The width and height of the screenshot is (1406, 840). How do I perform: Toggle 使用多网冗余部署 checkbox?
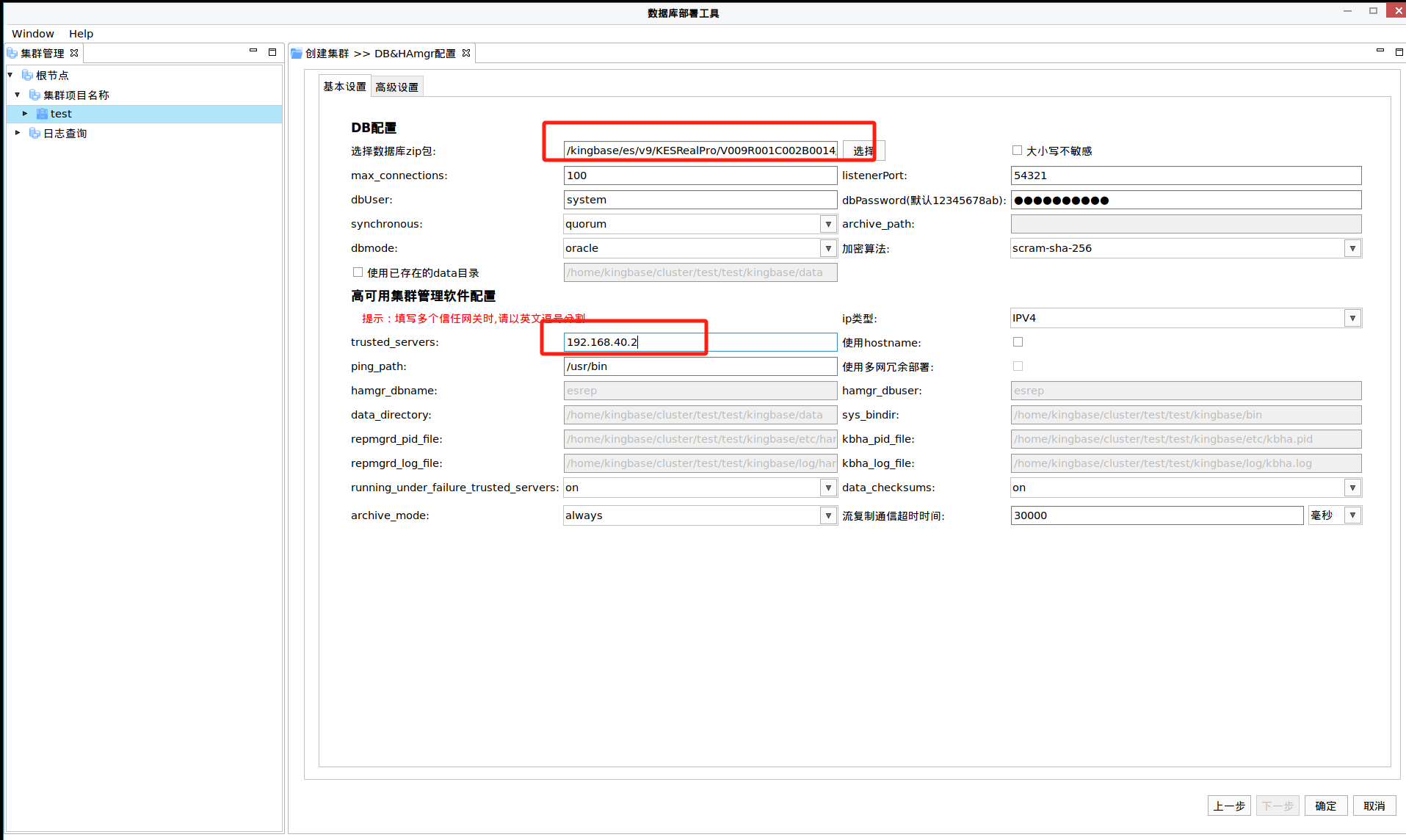1018,366
